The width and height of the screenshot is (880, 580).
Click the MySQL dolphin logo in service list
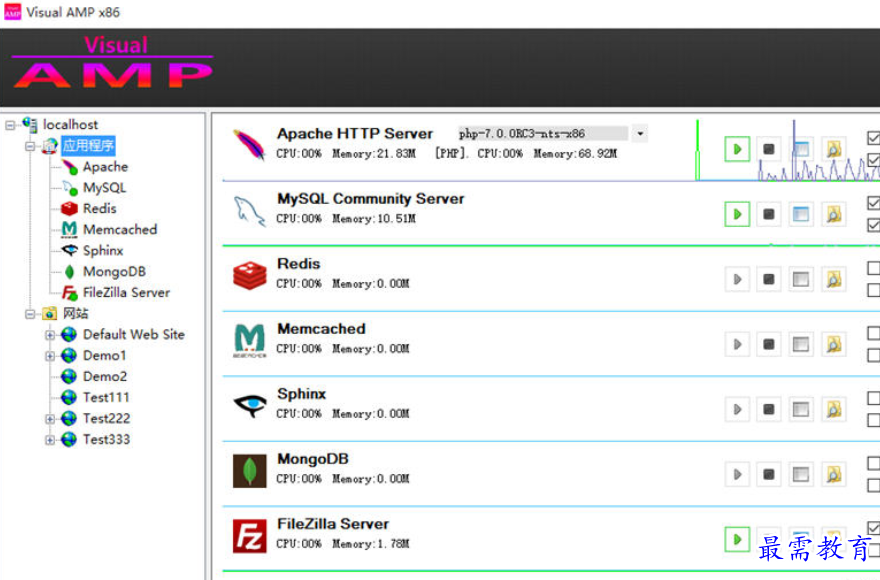[x=249, y=211]
